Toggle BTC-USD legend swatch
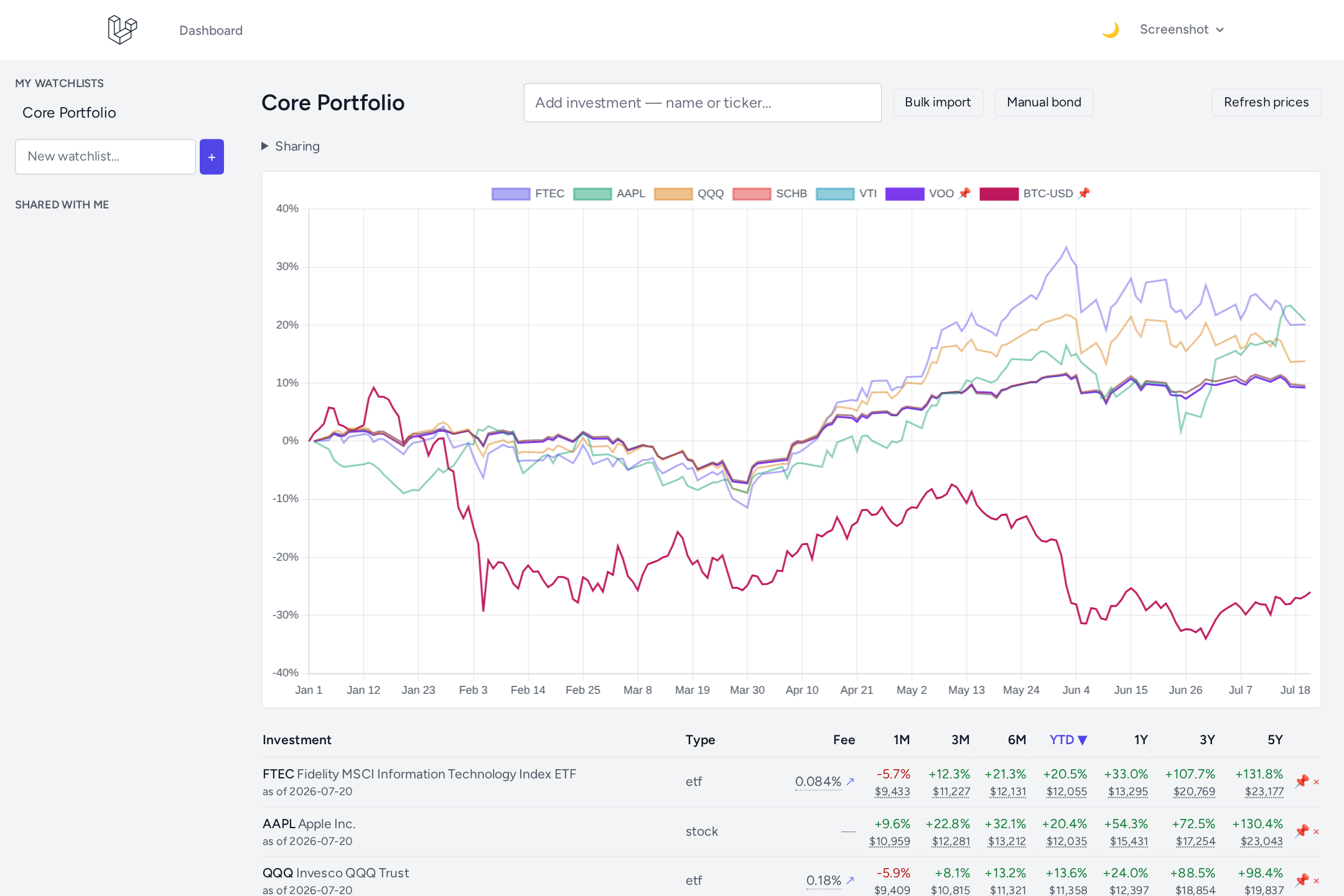 pos(999,194)
